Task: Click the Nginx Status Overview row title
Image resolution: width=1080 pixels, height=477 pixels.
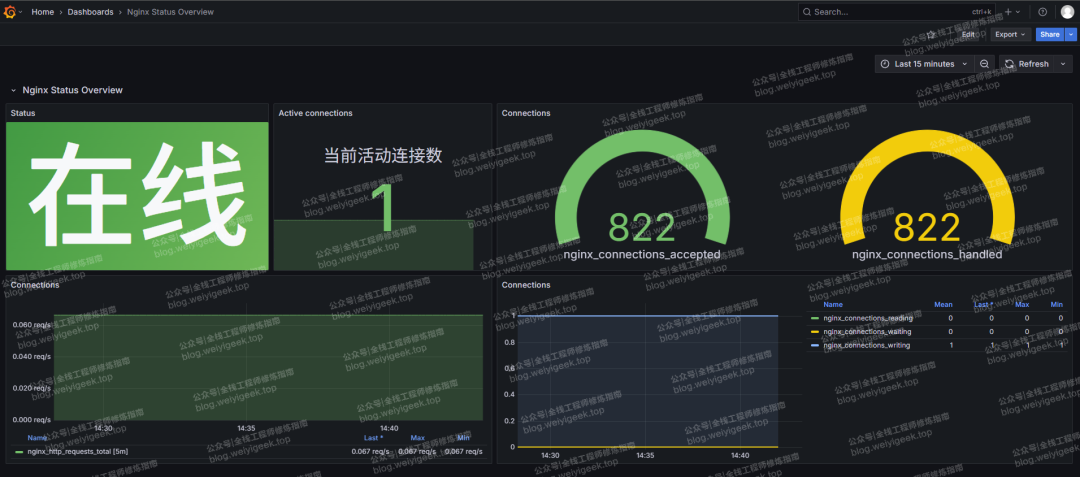Action: pos(72,90)
